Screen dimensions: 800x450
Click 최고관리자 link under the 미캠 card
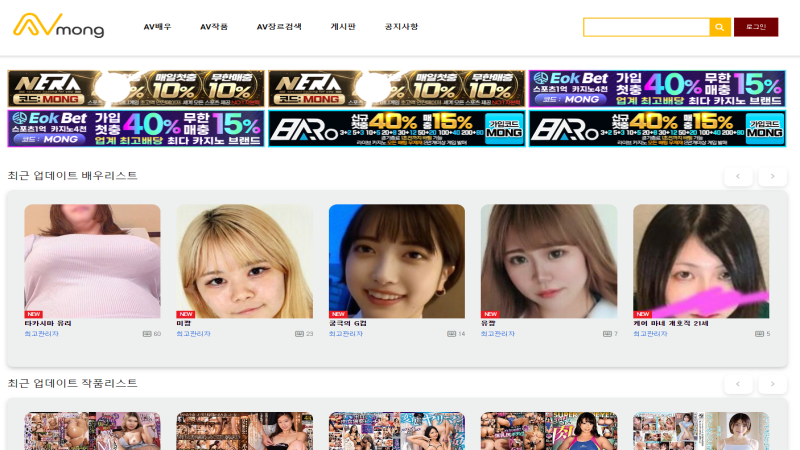pyautogui.click(x=193, y=334)
